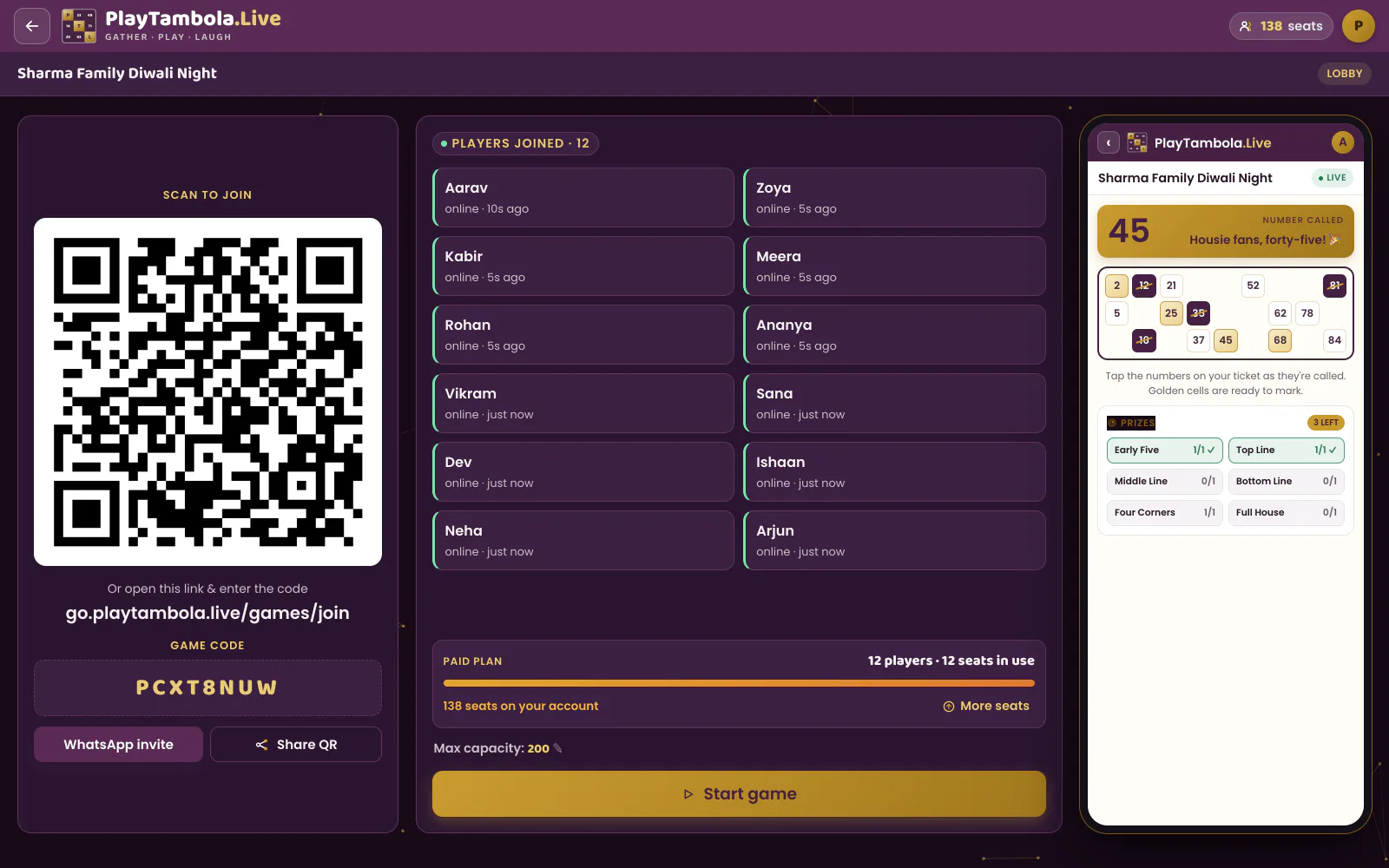Screen dimensions: 1389x868
Task: Click the PlayTambola.Live logo icon in header
Action: coord(79,26)
